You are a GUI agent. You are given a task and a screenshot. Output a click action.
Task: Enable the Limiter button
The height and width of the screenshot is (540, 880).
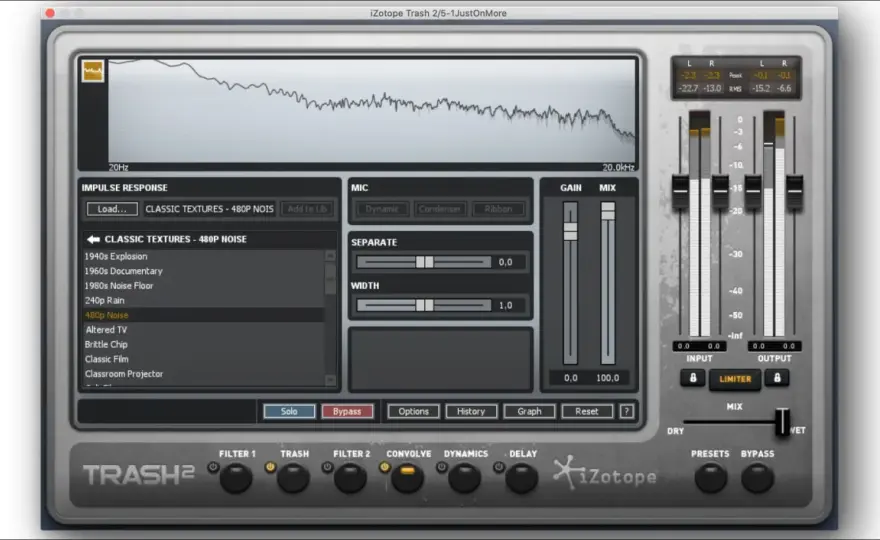[735, 379]
